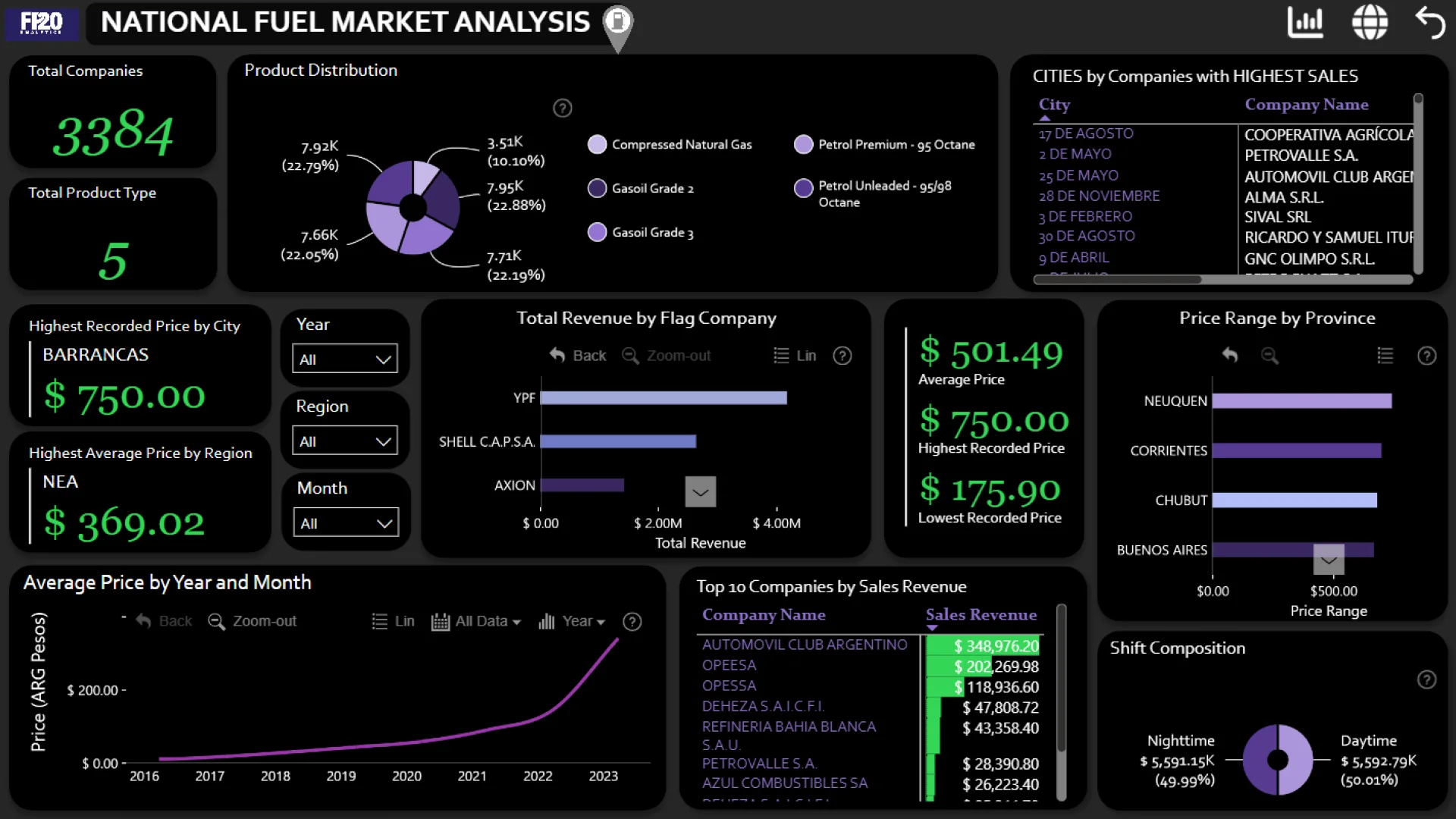1456x819 pixels.
Task: Open the bar chart view icon
Action: [x=1305, y=22]
